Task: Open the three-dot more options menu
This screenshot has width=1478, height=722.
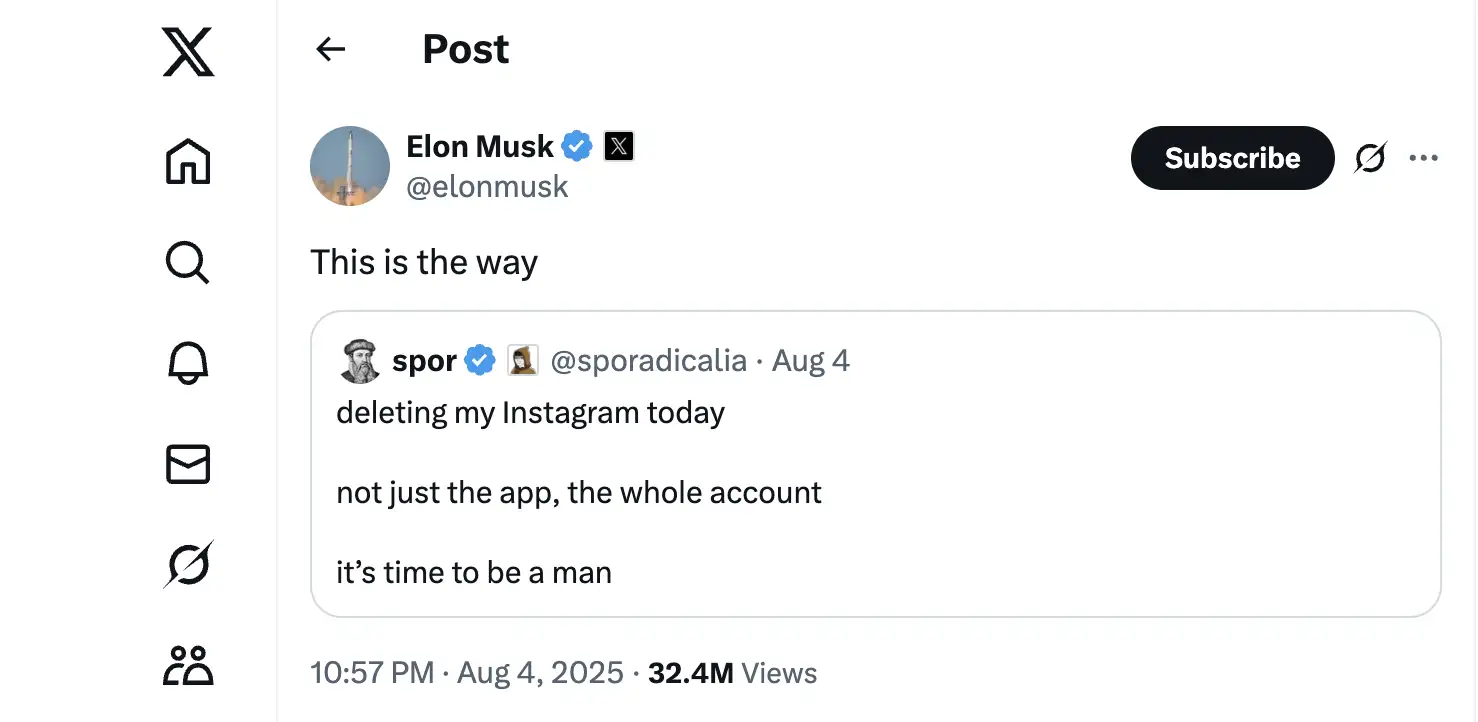Action: (x=1423, y=158)
